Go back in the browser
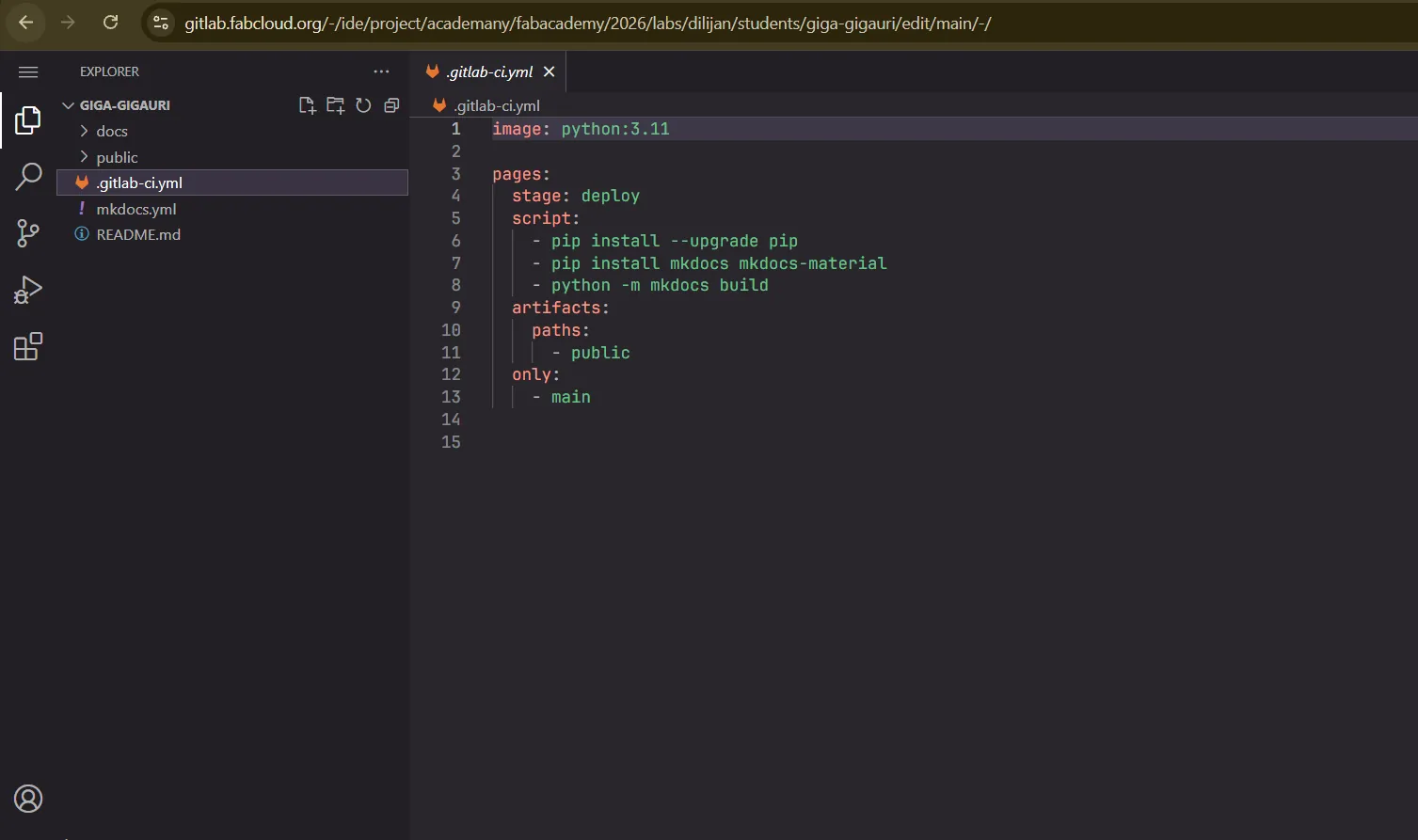Viewport: 1418px width, 840px height. click(26, 23)
